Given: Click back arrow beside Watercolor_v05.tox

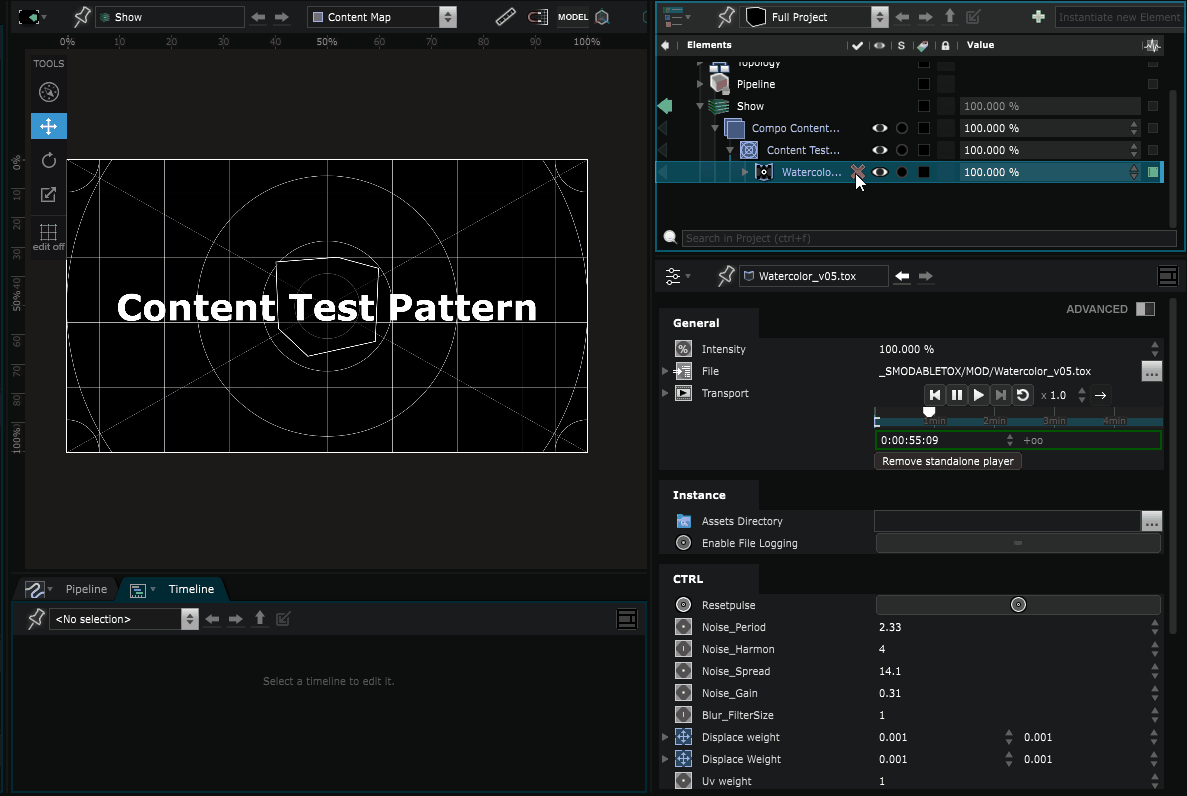Looking at the screenshot, I should pyautogui.click(x=902, y=276).
